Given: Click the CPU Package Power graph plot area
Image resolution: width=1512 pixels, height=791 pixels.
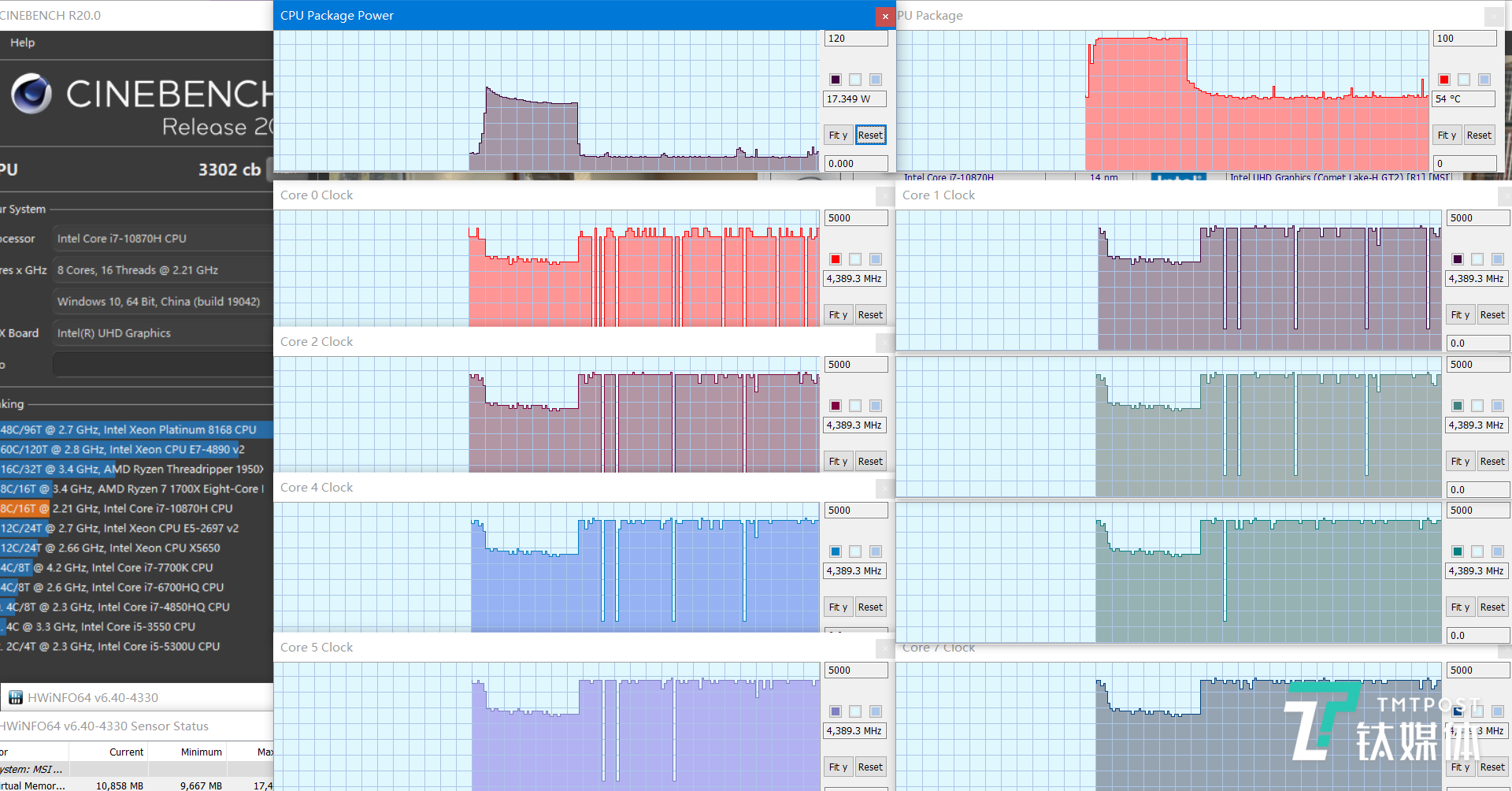Looking at the screenshot, I should point(547,101).
